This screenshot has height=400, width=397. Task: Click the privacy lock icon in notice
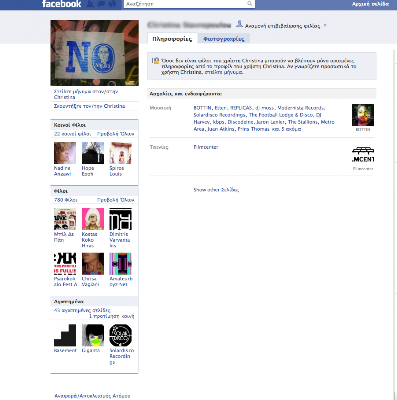pos(155,61)
